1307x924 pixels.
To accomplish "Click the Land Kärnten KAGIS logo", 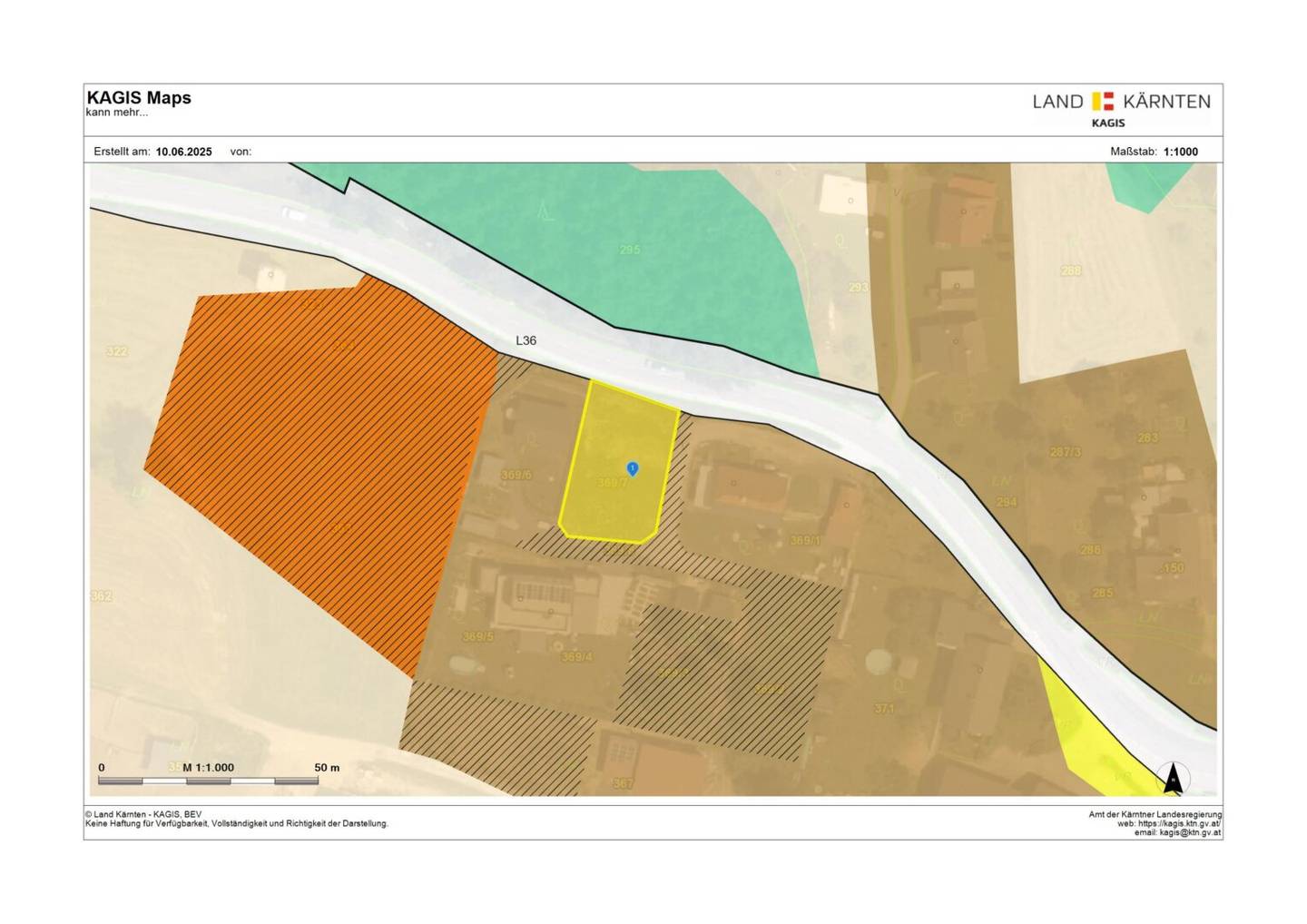I will coord(1121,109).
